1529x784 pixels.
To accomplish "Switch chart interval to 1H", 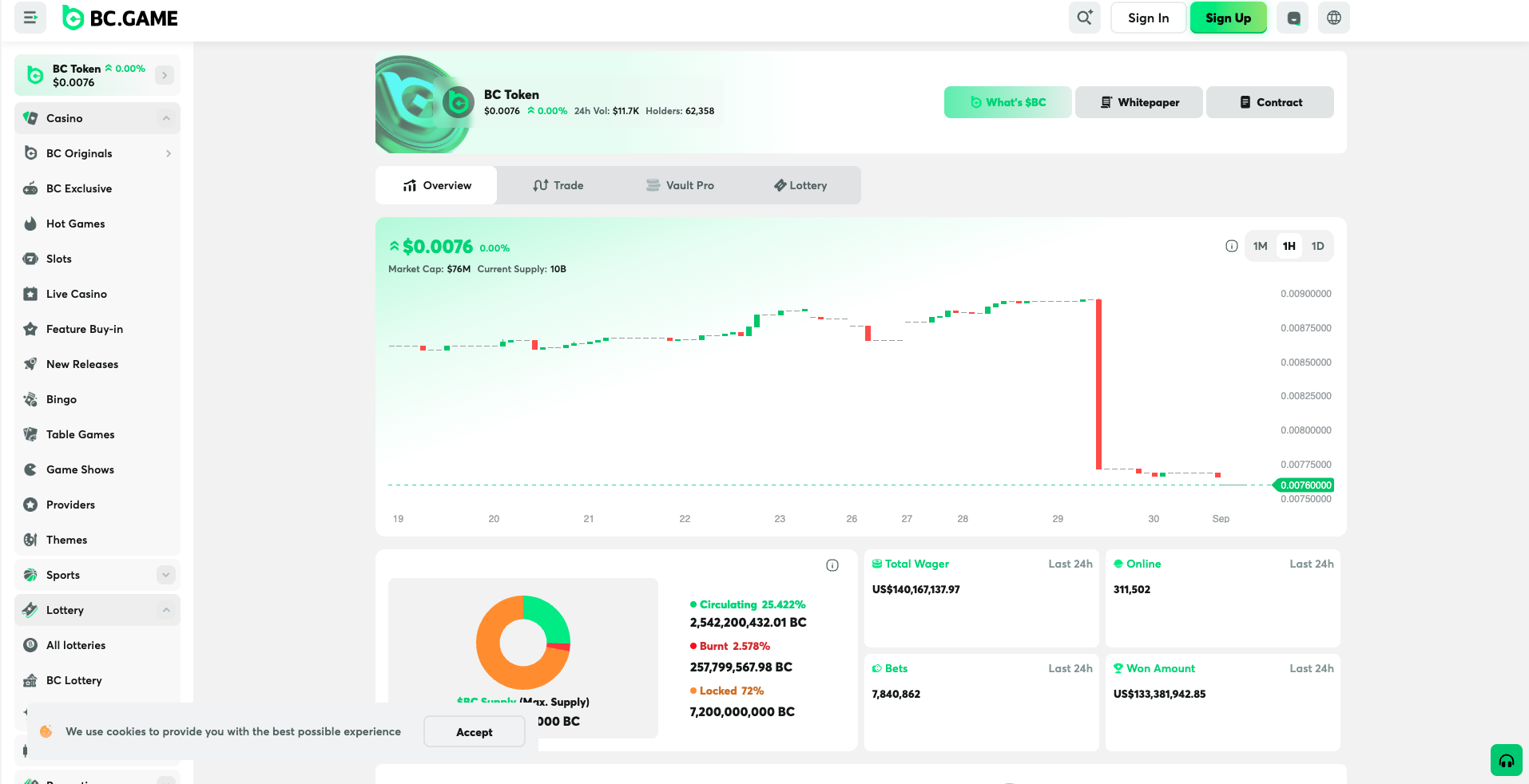I will pyautogui.click(x=1289, y=246).
